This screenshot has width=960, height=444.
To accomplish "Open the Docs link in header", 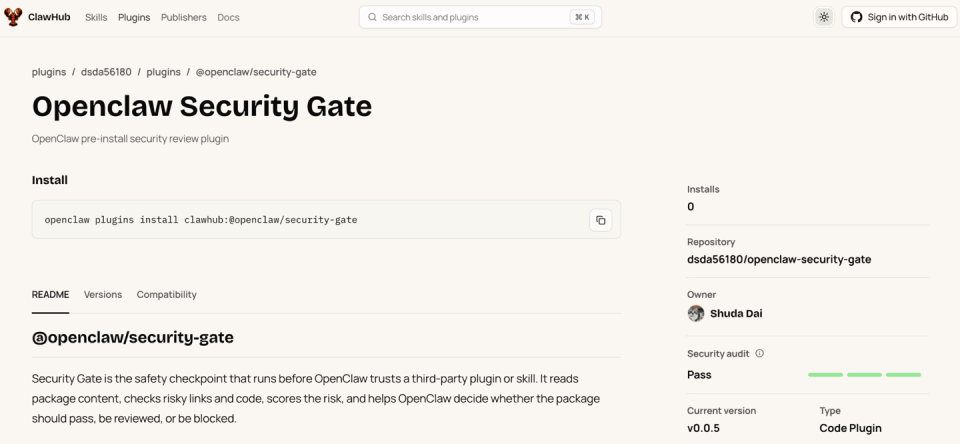I will click(x=228, y=17).
